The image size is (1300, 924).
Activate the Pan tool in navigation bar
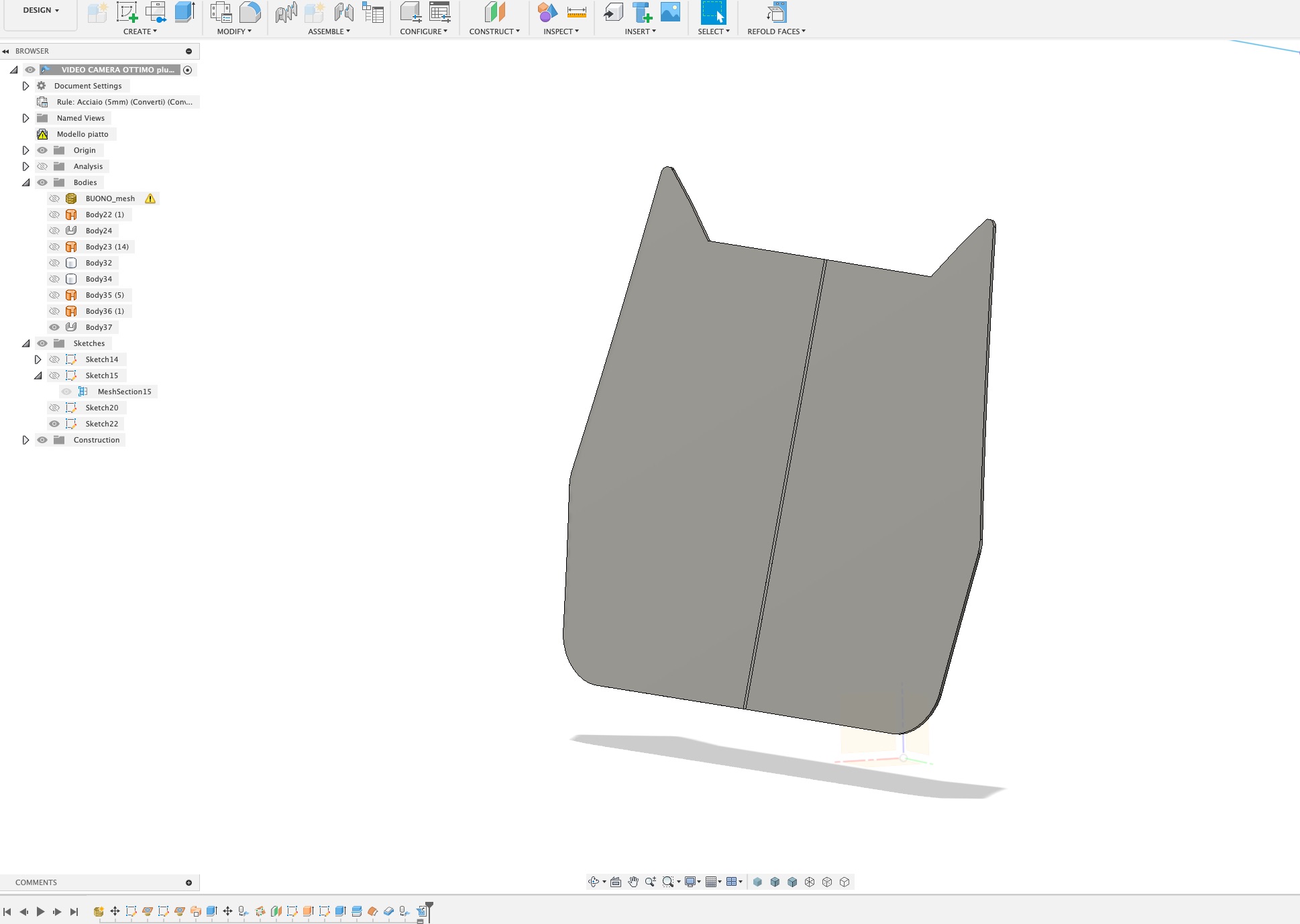(633, 882)
